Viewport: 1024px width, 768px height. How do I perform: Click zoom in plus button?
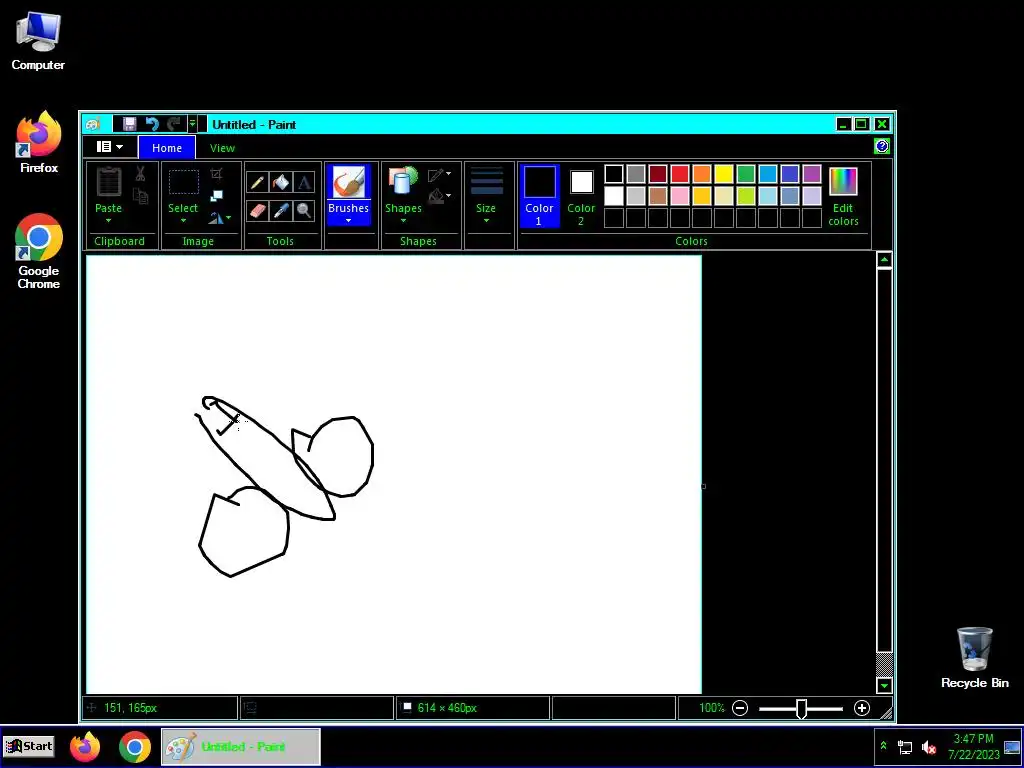(861, 708)
